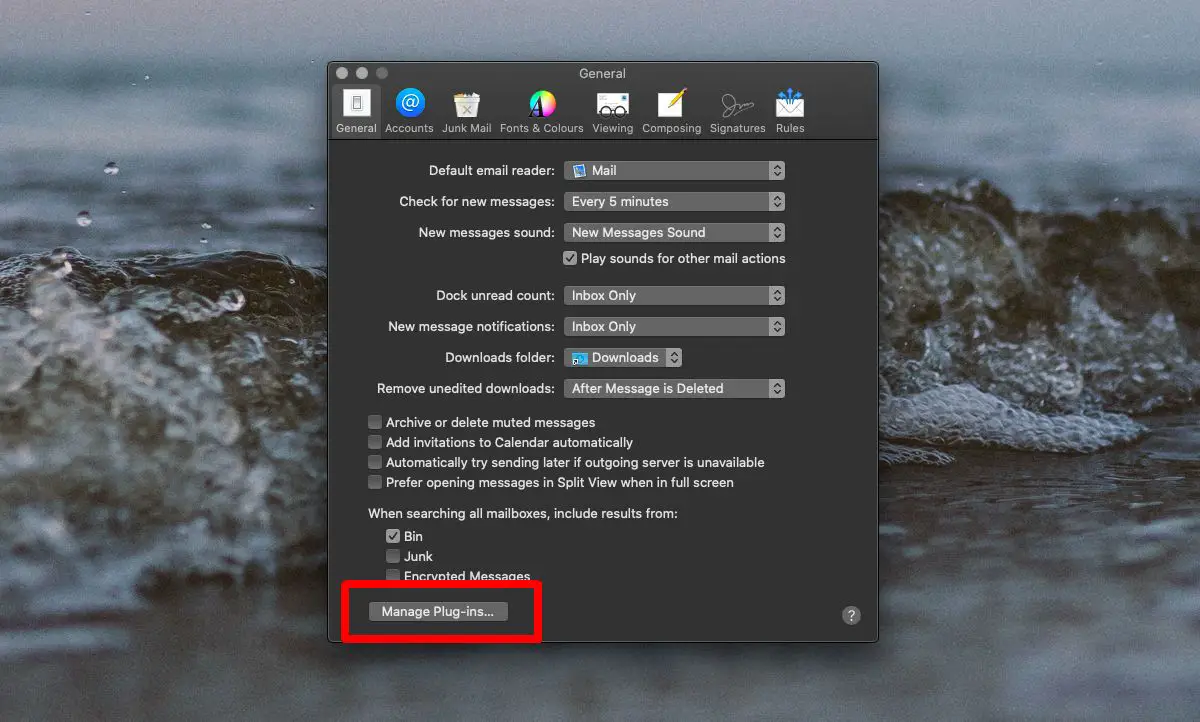Viewport: 1200px width, 722px height.
Task: Open the Accounts preferences pane
Action: point(410,104)
